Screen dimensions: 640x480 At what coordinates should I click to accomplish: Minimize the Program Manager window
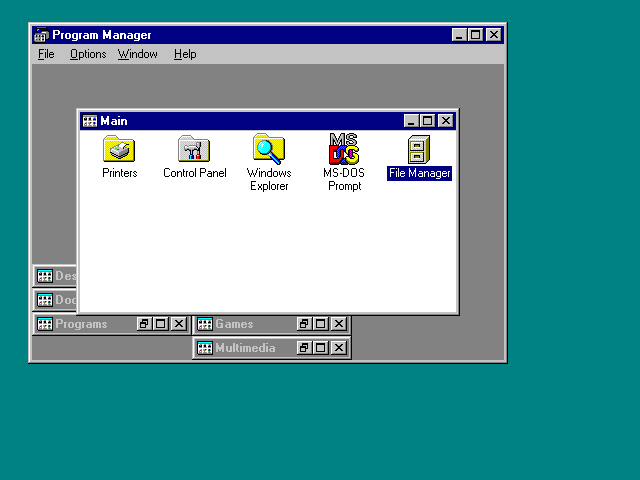[459, 35]
